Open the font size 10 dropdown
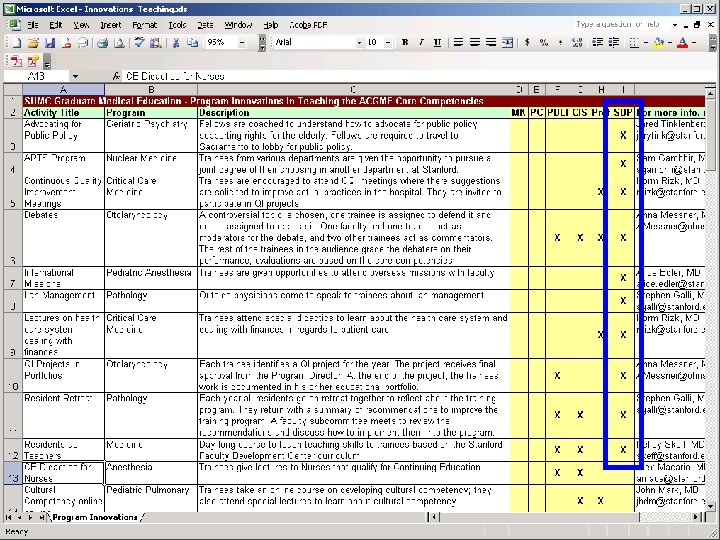This screenshot has width=720, height=540. pyautogui.click(x=388, y=43)
